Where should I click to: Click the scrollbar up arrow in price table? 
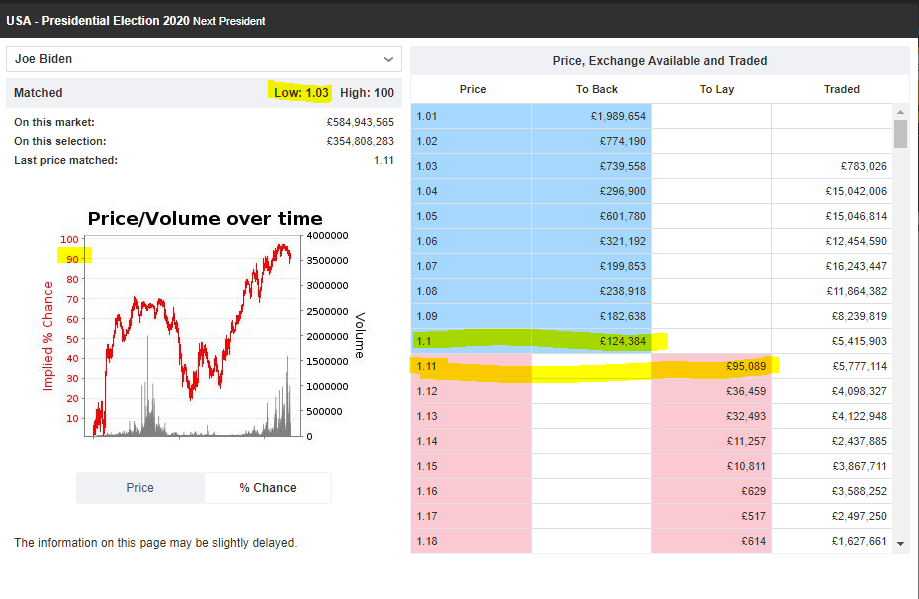901,111
